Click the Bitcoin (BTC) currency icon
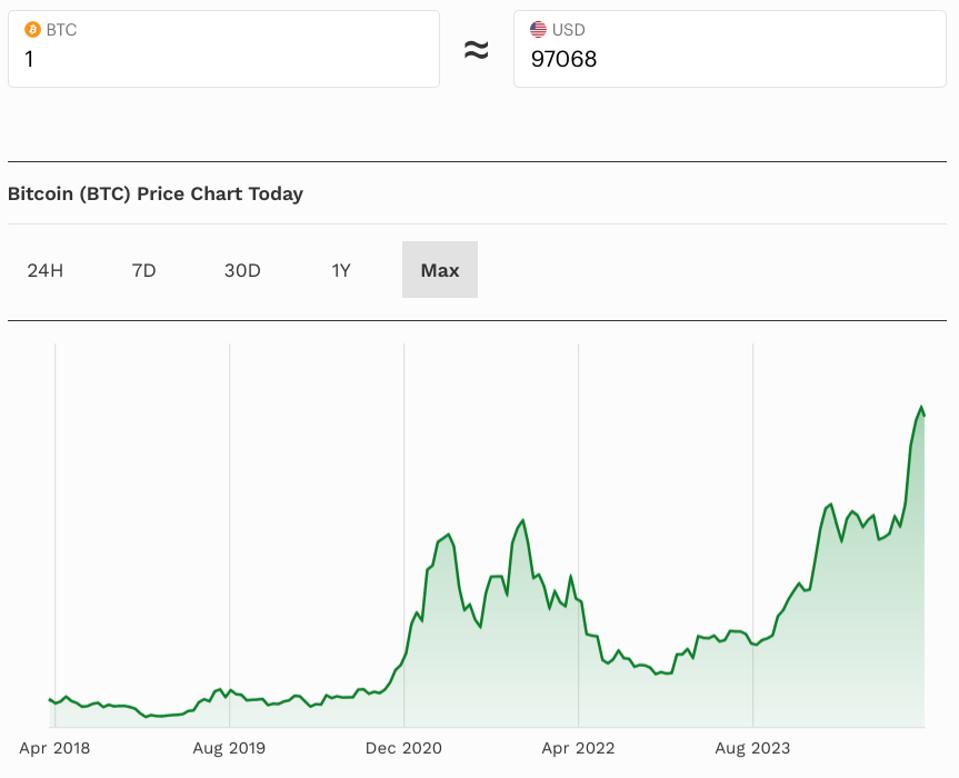The width and height of the screenshot is (959, 778). coord(33,31)
